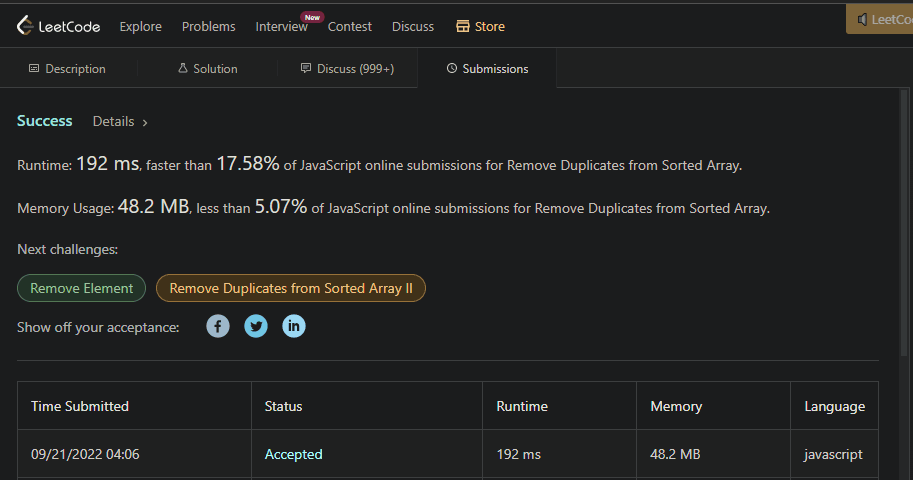Open the Store page
The width and height of the screenshot is (913, 480).
tap(490, 26)
